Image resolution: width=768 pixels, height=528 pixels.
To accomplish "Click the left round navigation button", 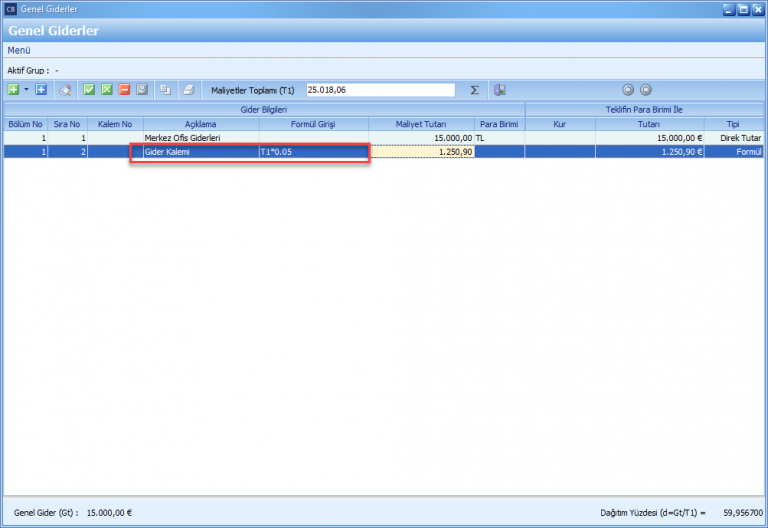I will [x=628, y=90].
